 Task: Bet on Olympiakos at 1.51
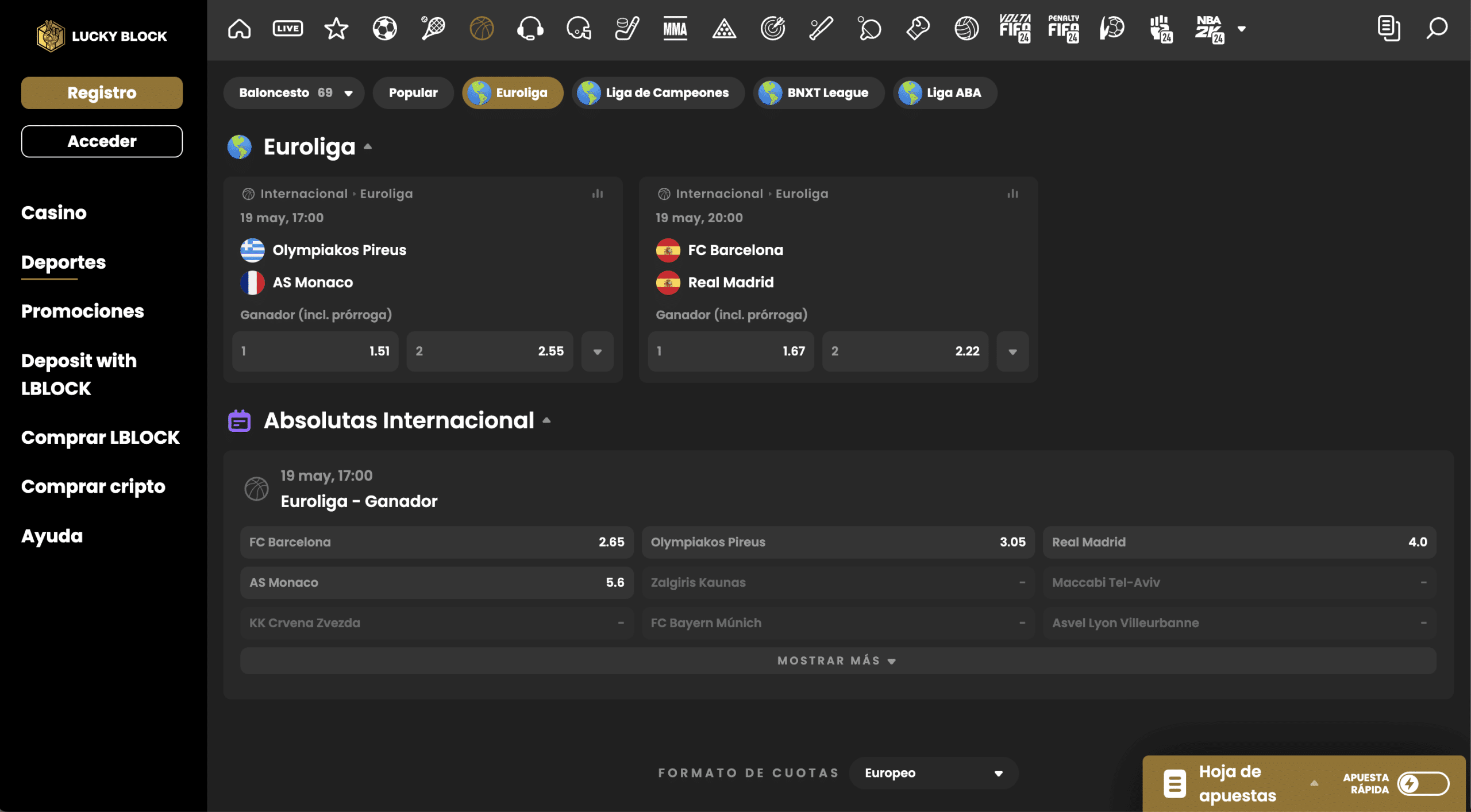click(x=315, y=351)
